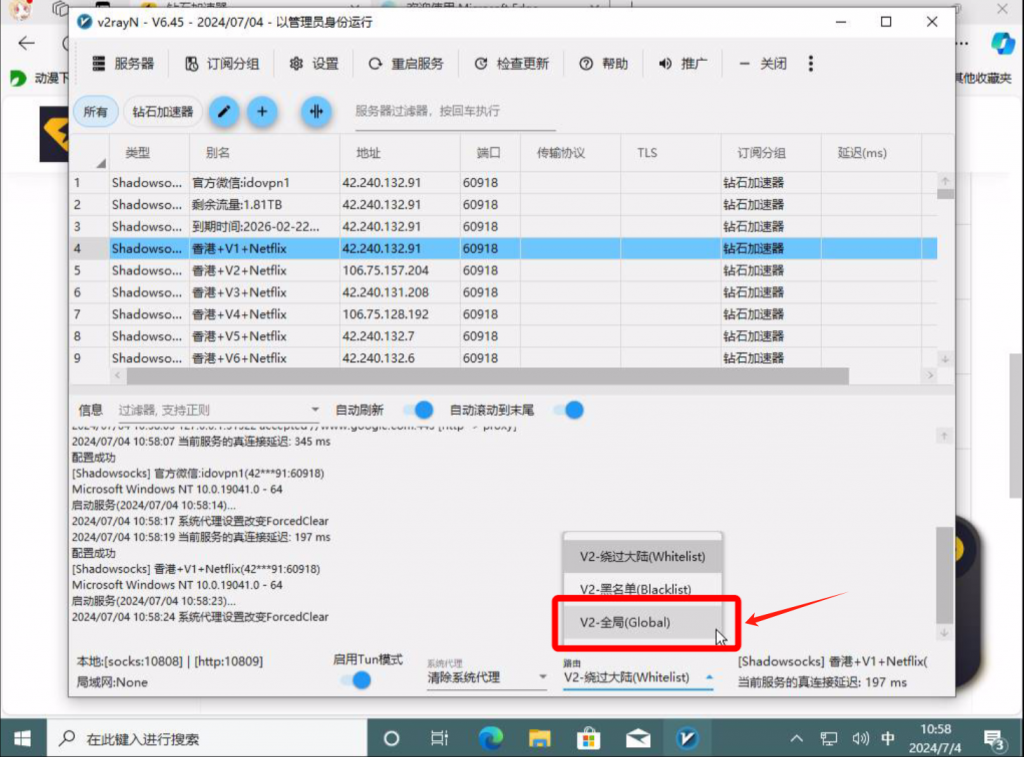This screenshot has width=1024, height=757.
Task: Select row 剩余流量:1.81TB
Action: pos(503,204)
